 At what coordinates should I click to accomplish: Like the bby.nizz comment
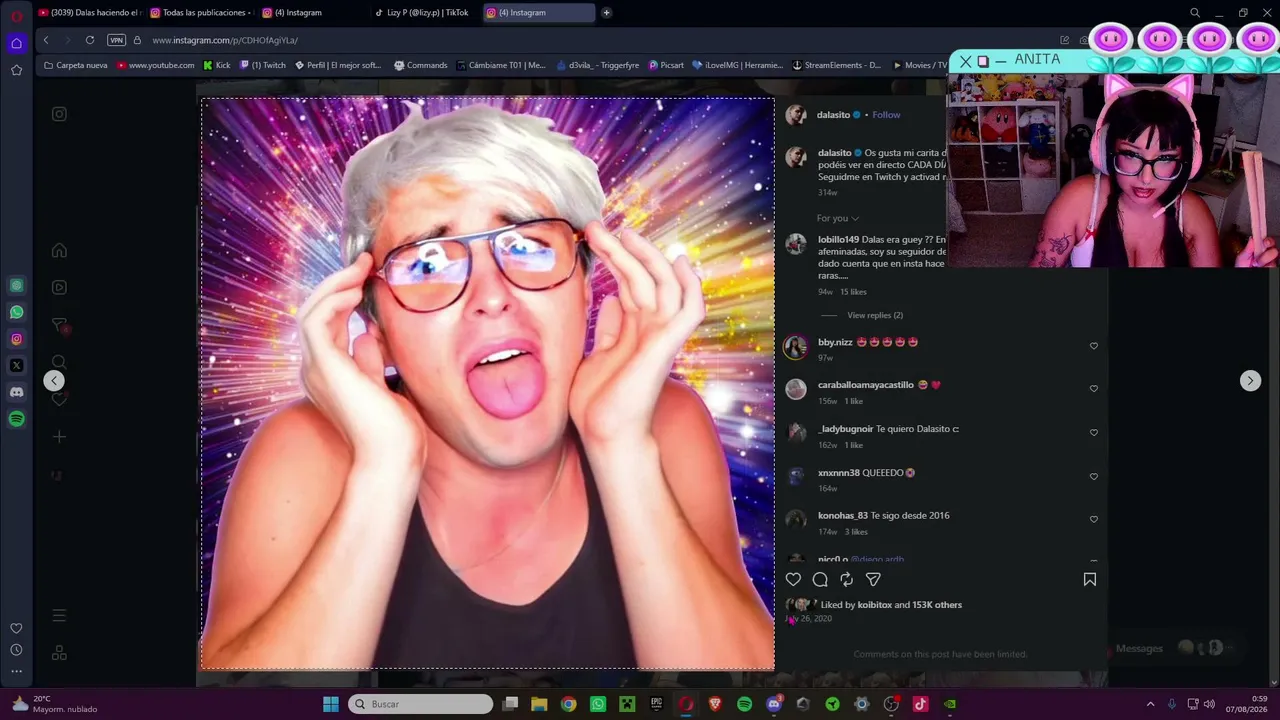(x=1093, y=346)
